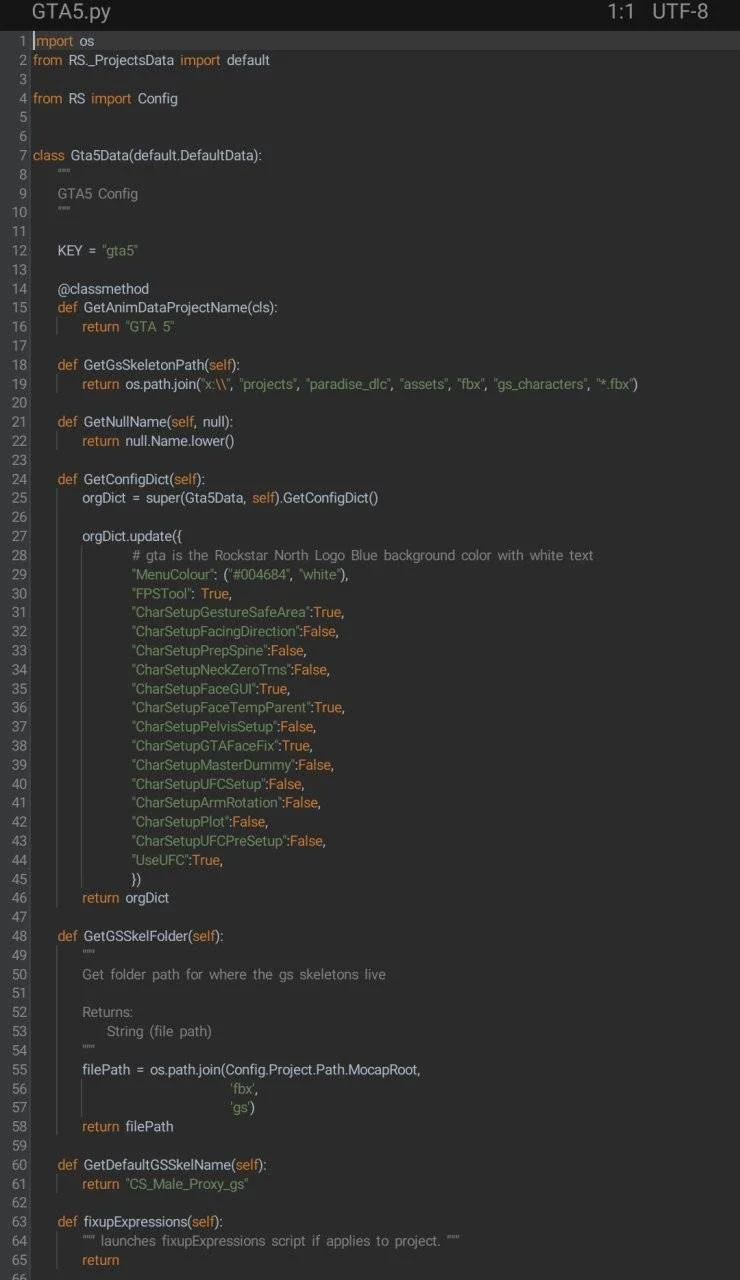
Task: Click 'from RS import Config' line
Action: point(105,98)
